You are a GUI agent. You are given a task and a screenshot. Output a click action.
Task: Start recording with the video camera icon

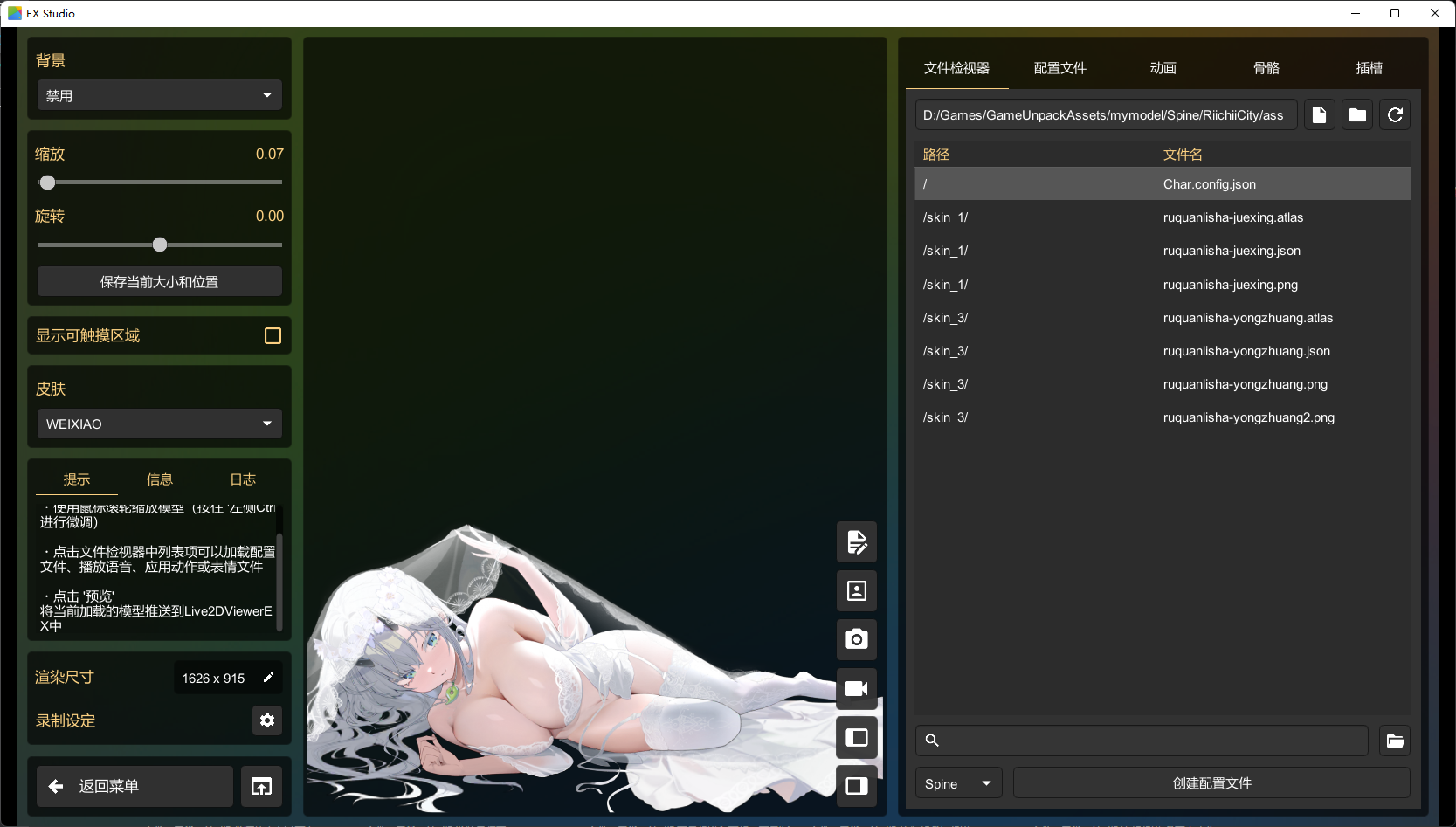coord(857,688)
